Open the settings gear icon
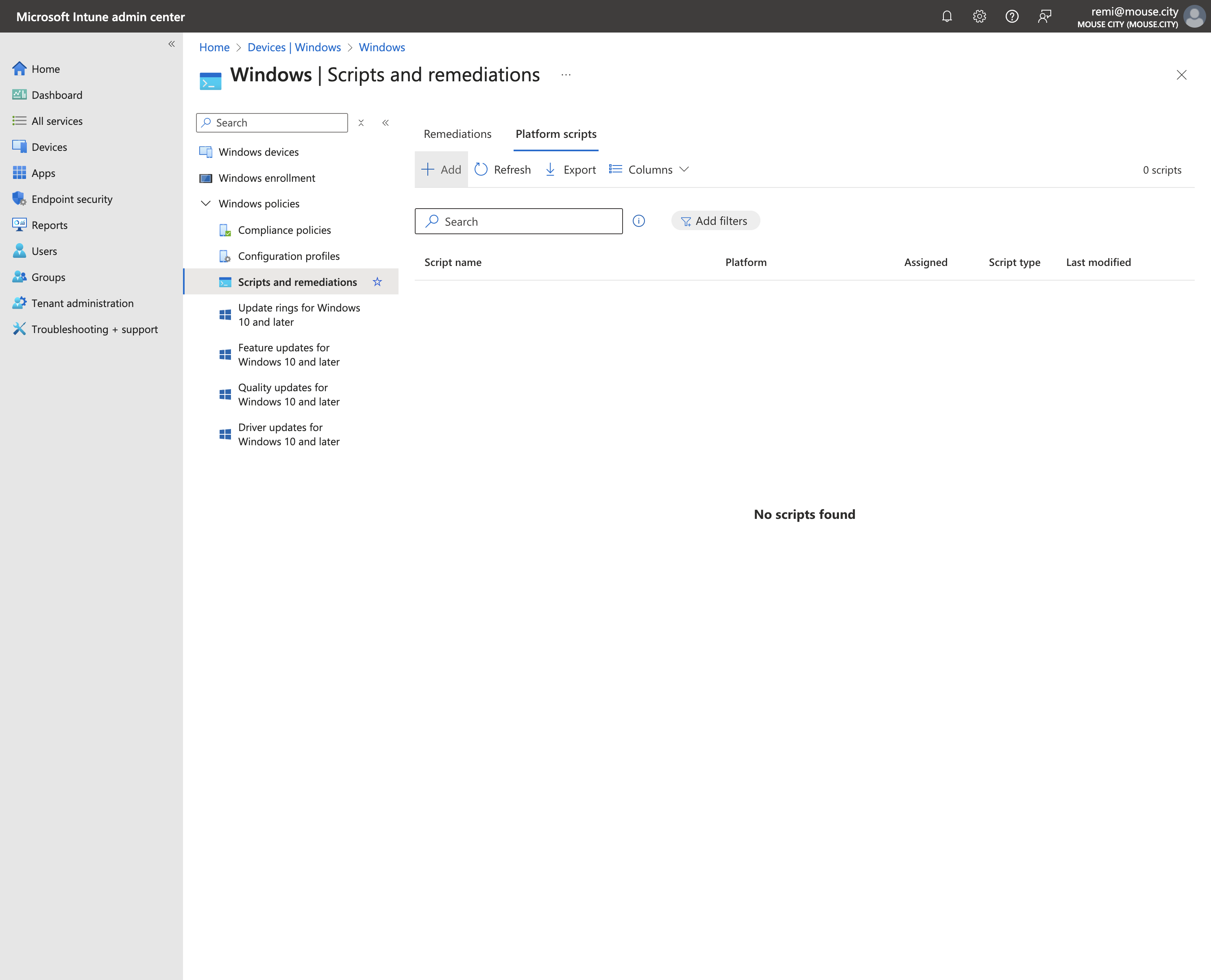 click(980, 16)
